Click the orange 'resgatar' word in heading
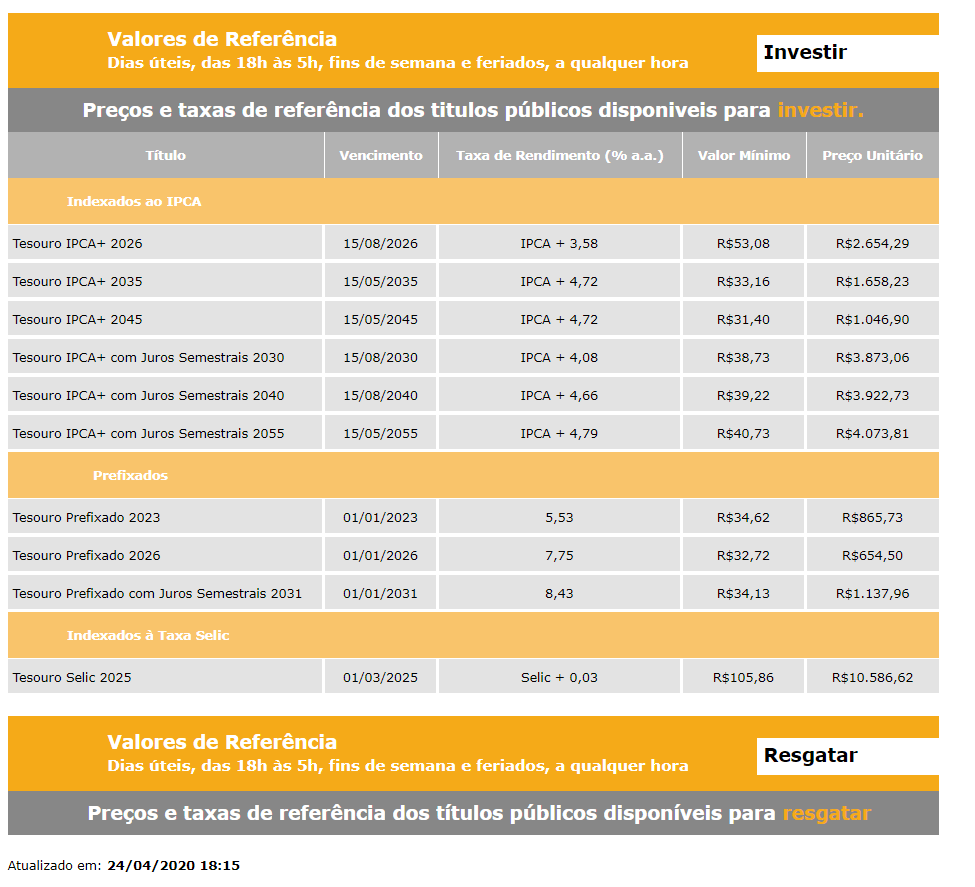Image resolution: width=975 pixels, height=887 pixels. tap(826, 813)
